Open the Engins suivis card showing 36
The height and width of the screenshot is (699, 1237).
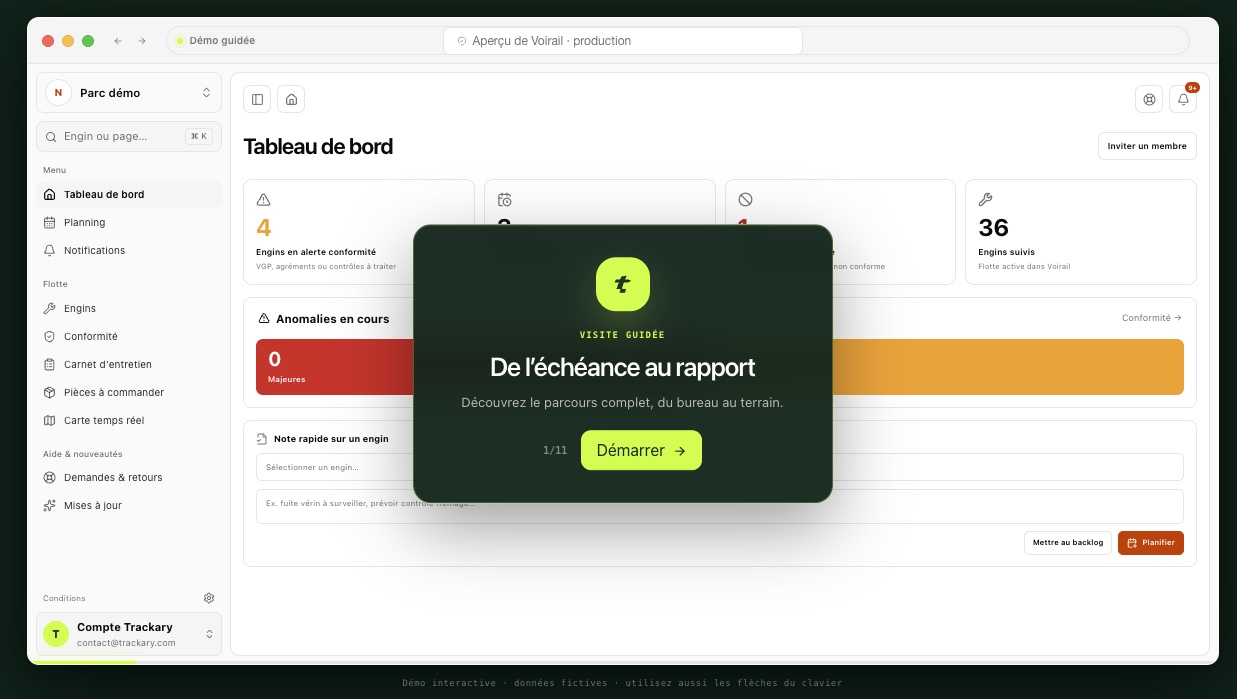point(1081,232)
